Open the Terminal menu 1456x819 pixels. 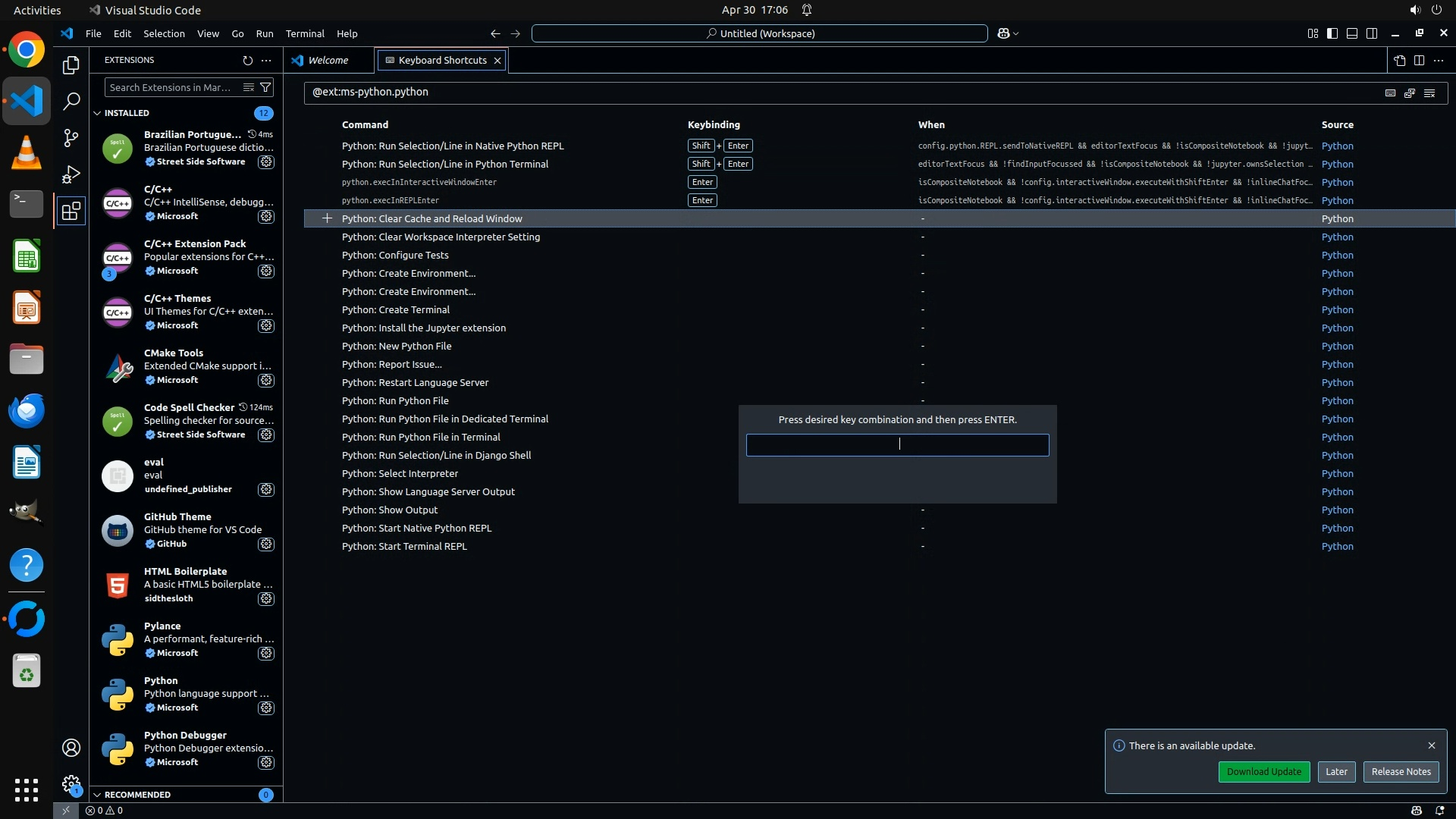(x=305, y=33)
